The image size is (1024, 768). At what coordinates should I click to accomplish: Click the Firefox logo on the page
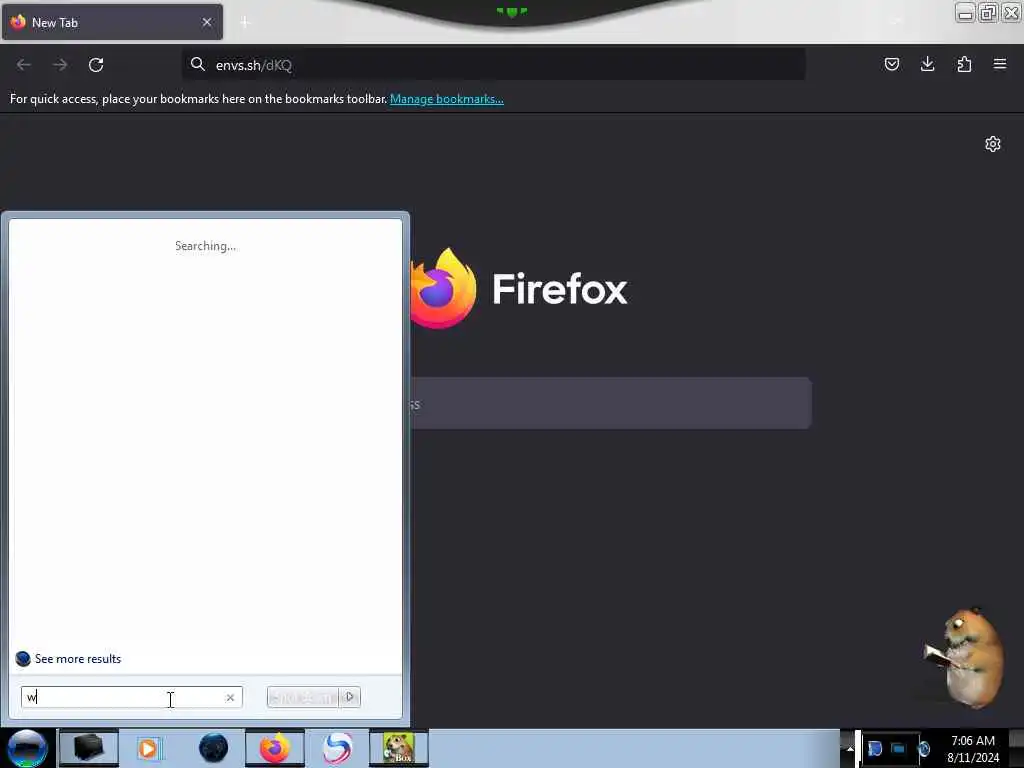(443, 288)
